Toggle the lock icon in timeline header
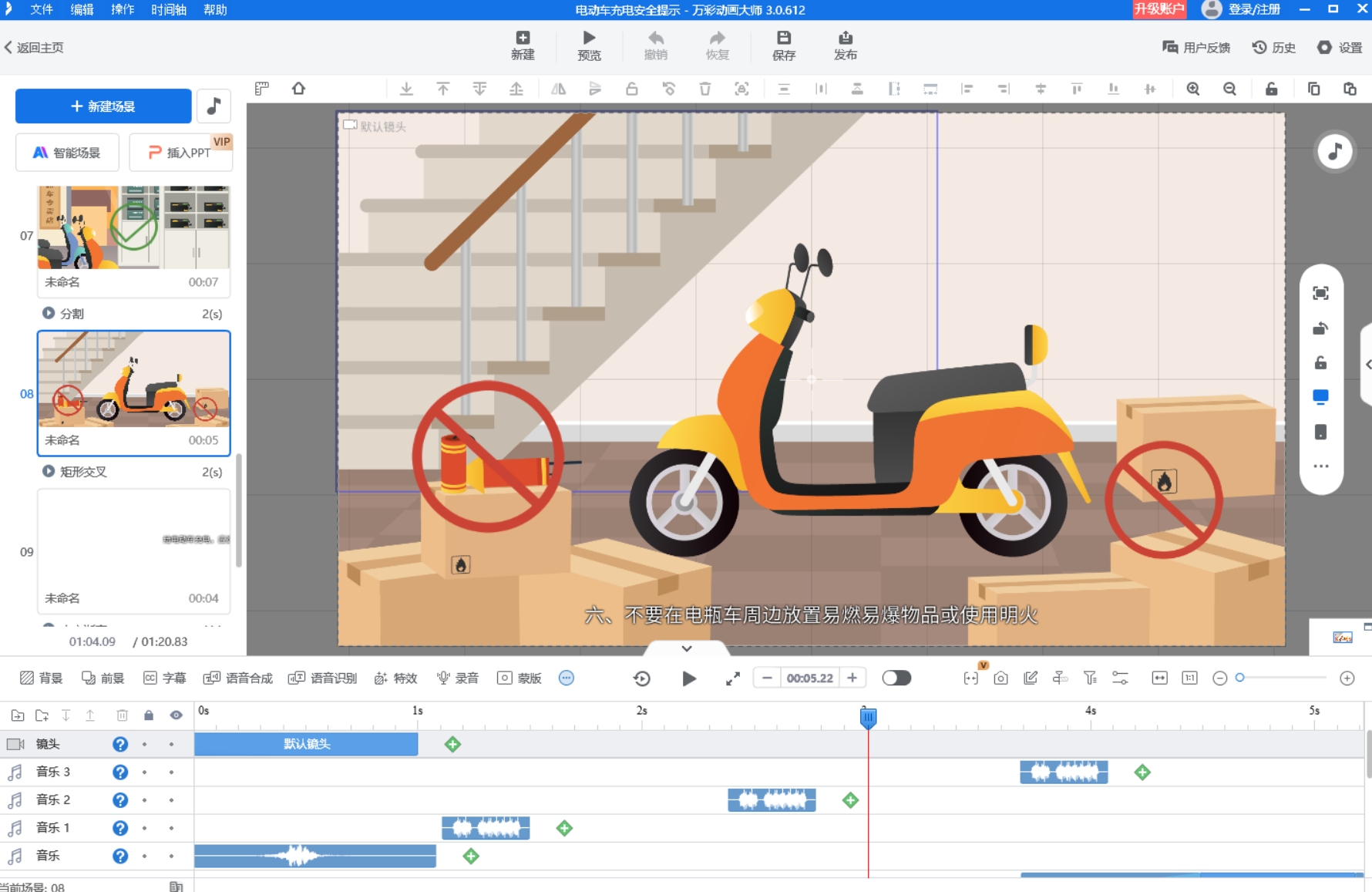 click(x=149, y=715)
